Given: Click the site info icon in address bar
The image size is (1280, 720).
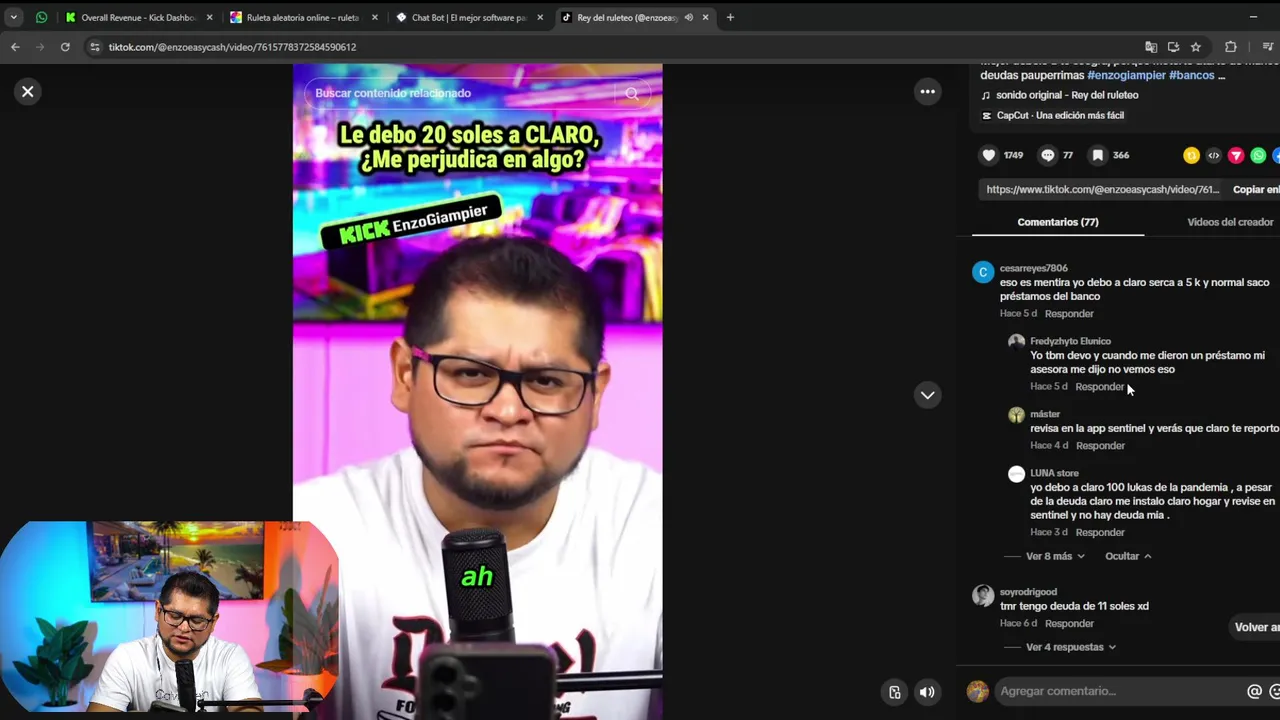Looking at the screenshot, I should tap(95, 47).
